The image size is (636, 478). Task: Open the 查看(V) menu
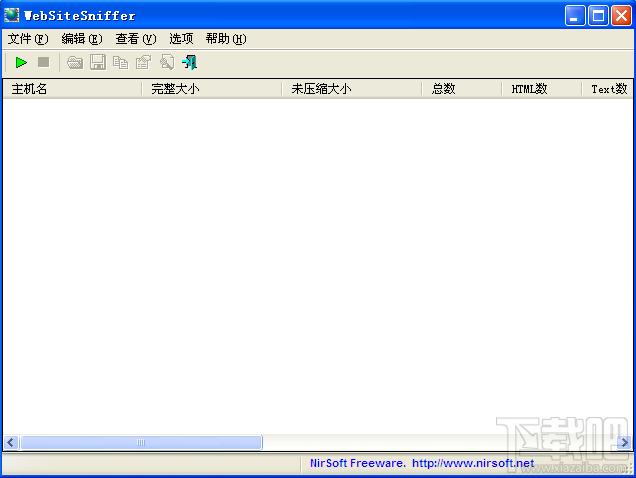pos(135,39)
